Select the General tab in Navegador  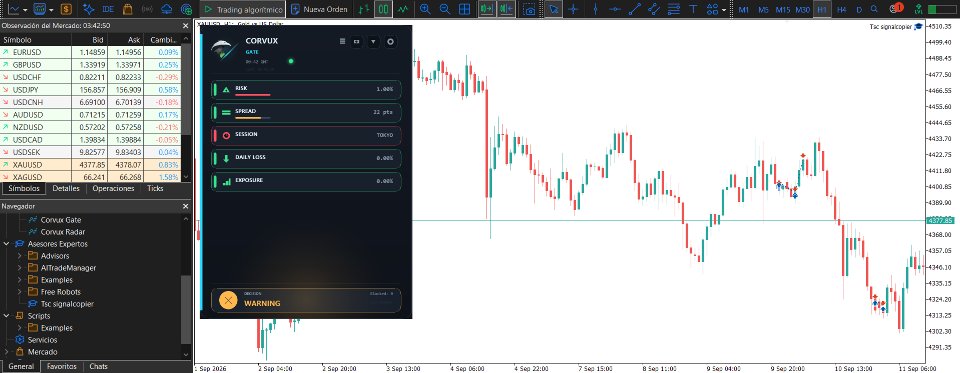pos(21,367)
